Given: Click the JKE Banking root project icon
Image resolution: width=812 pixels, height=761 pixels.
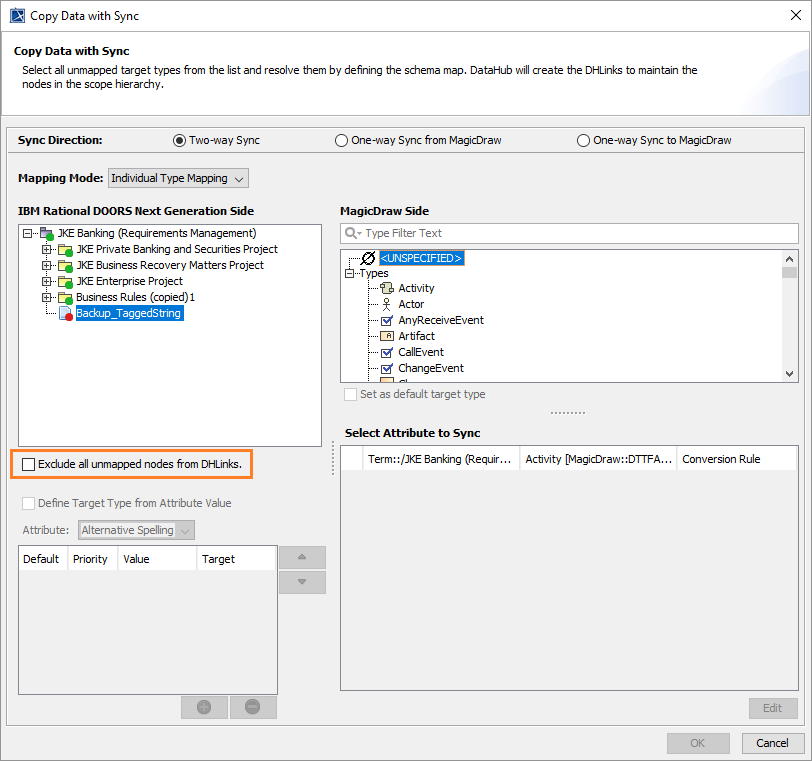Looking at the screenshot, I should pyautogui.click(x=46, y=234).
